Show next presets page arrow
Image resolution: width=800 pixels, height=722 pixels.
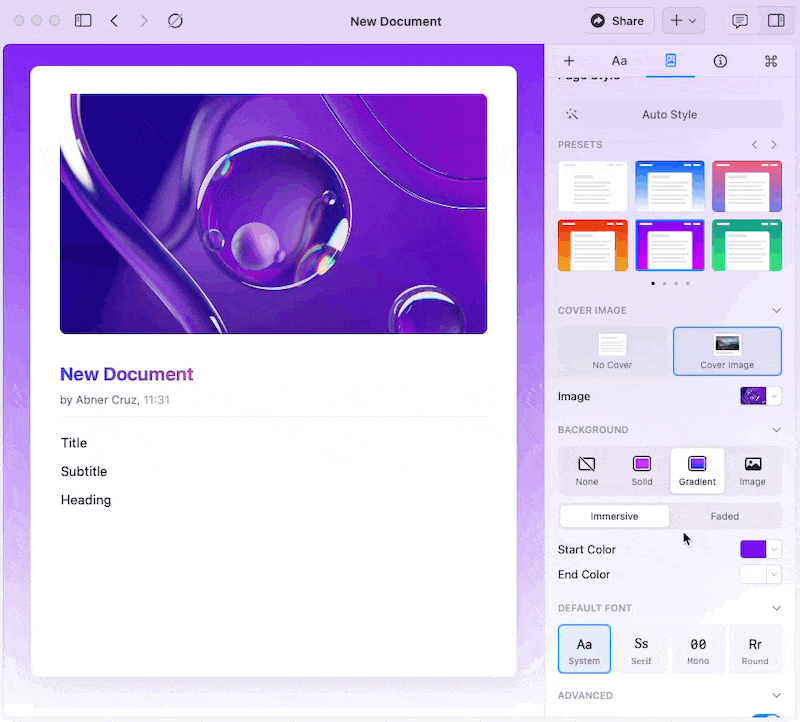[x=774, y=144]
